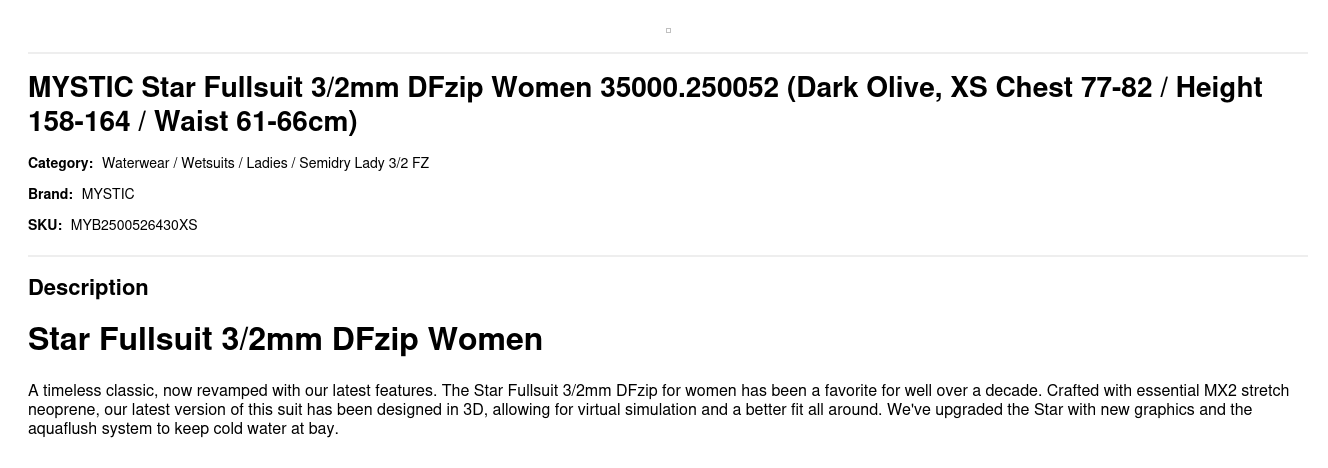Image resolution: width=1328 pixels, height=468 pixels.
Task: Click the SKU number MYB2500526430XS
Action: tap(134, 225)
